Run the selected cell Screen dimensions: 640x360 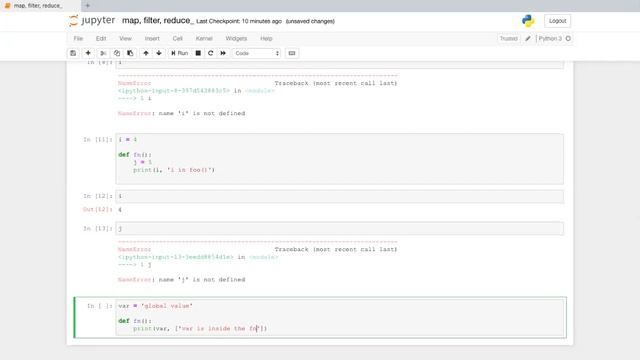(x=179, y=53)
